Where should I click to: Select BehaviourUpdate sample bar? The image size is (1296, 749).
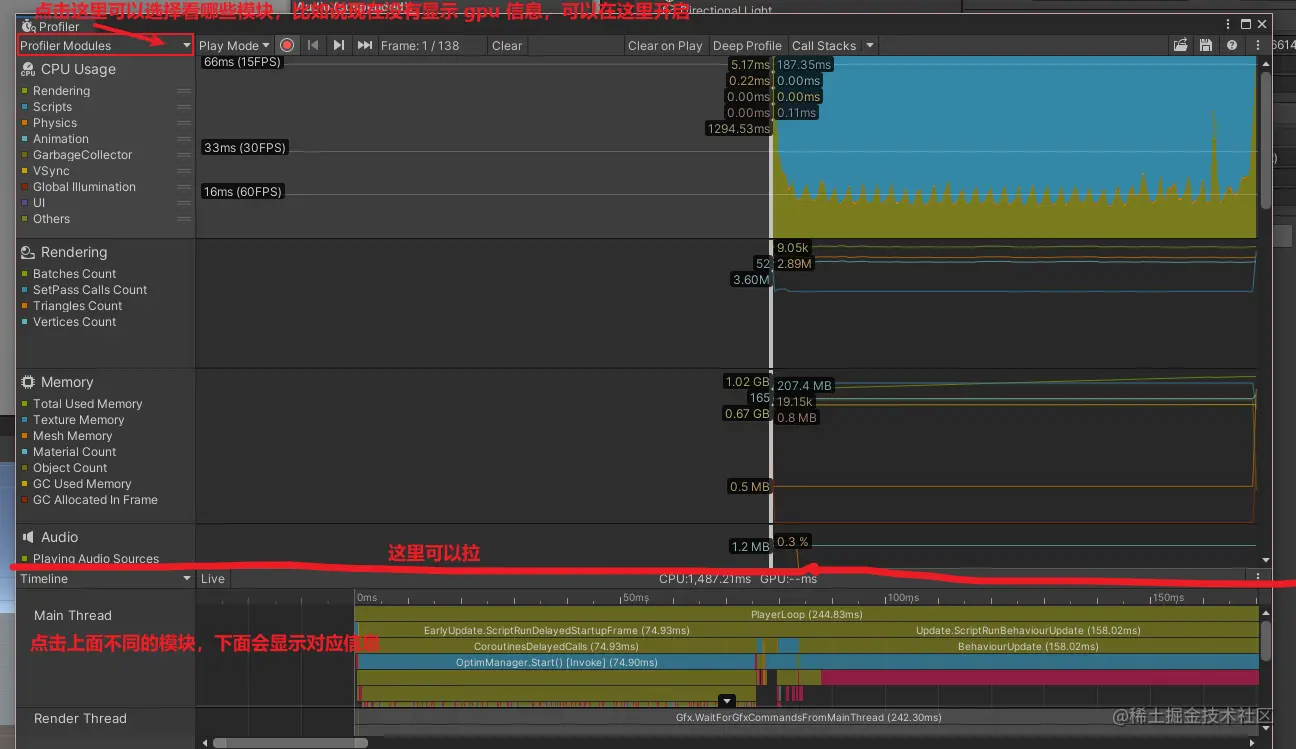(1028, 646)
